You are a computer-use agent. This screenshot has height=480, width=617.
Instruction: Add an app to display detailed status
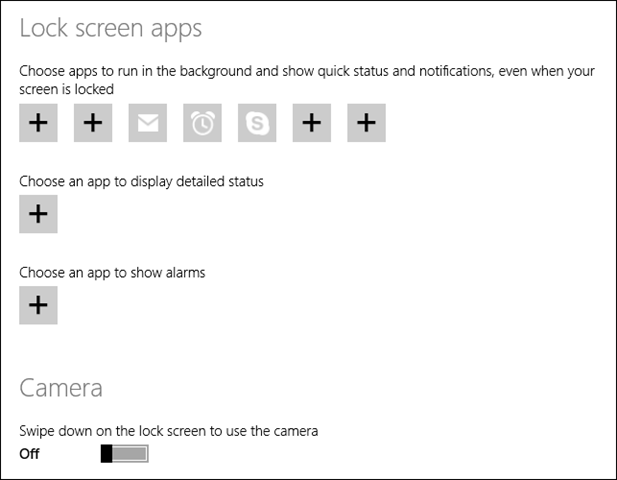38,214
